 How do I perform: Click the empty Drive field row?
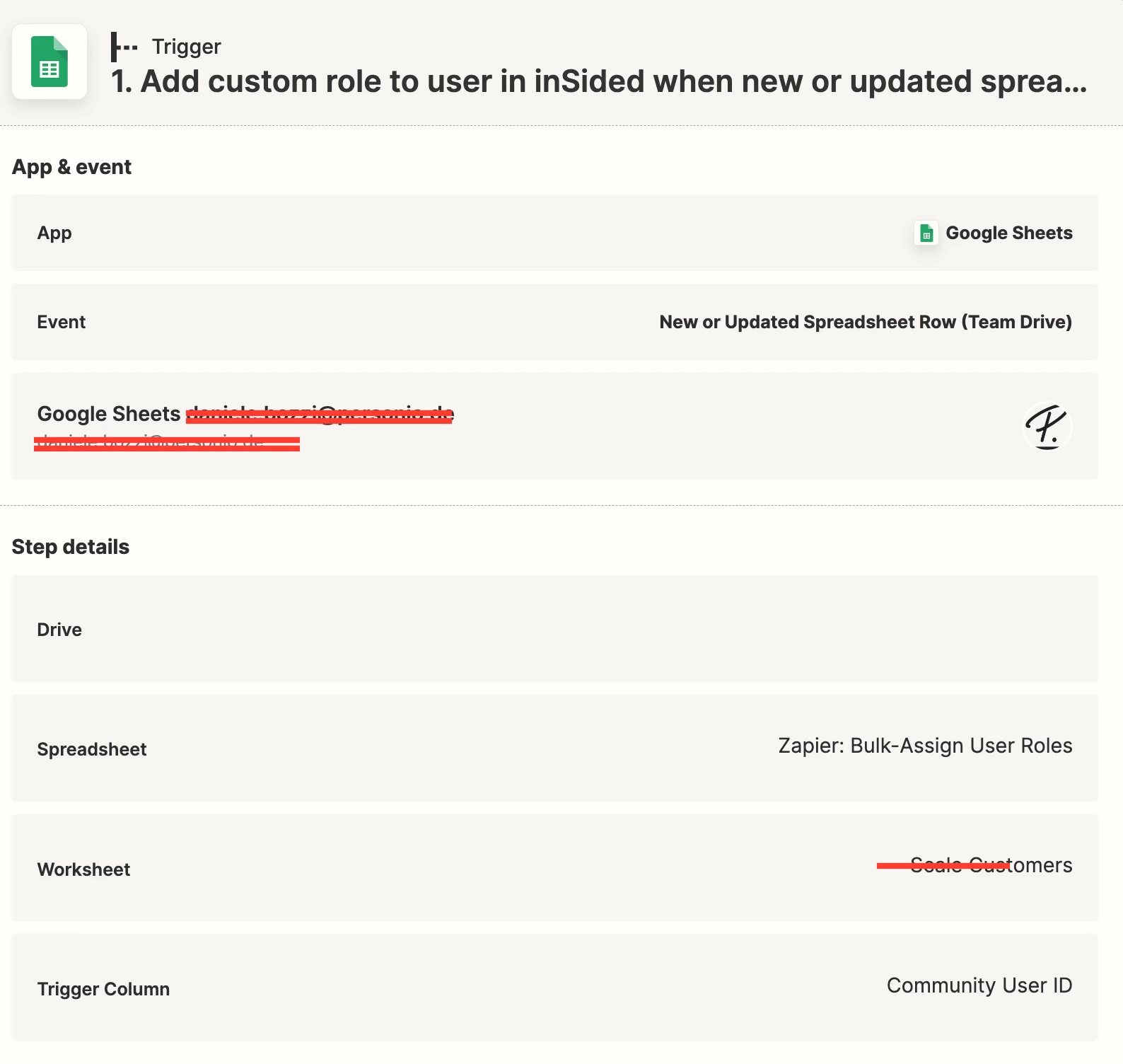click(554, 629)
